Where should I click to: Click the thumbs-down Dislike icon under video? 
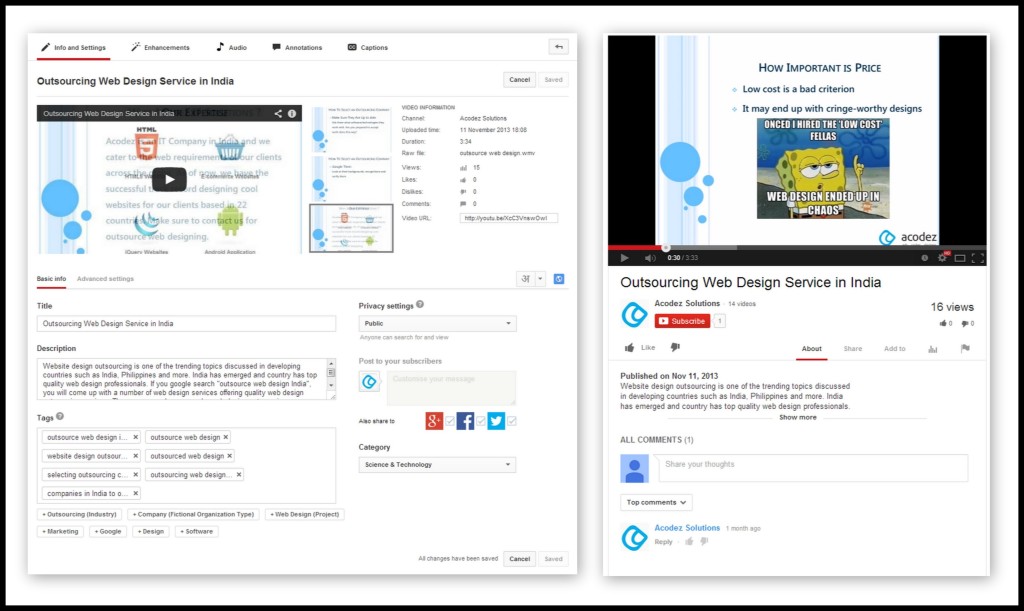[675, 348]
